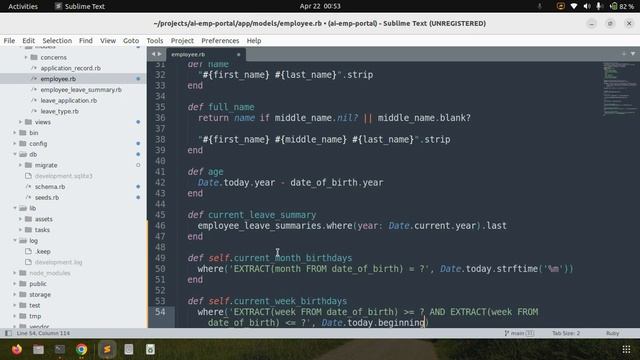Expand the assets folder arrow

coord(20,219)
